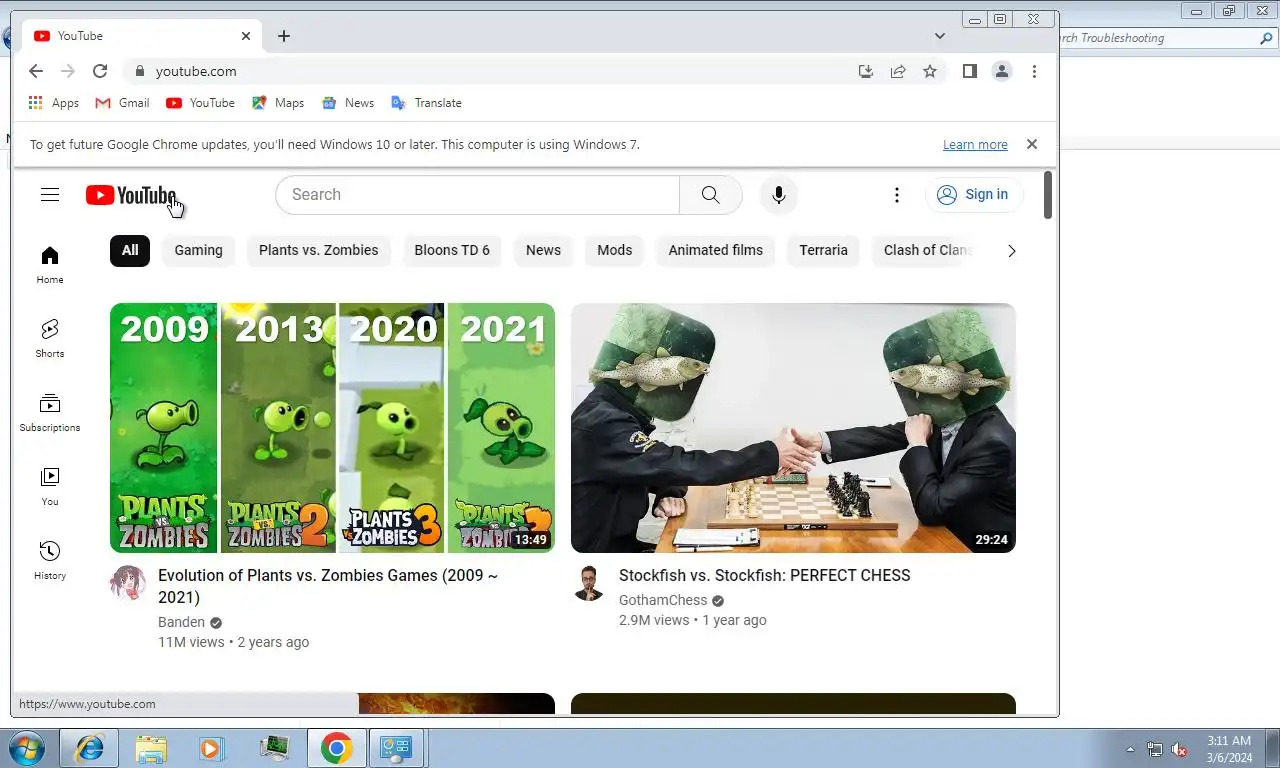1280x768 pixels.
Task: Show more chips with right arrow
Action: click(1011, 251)
